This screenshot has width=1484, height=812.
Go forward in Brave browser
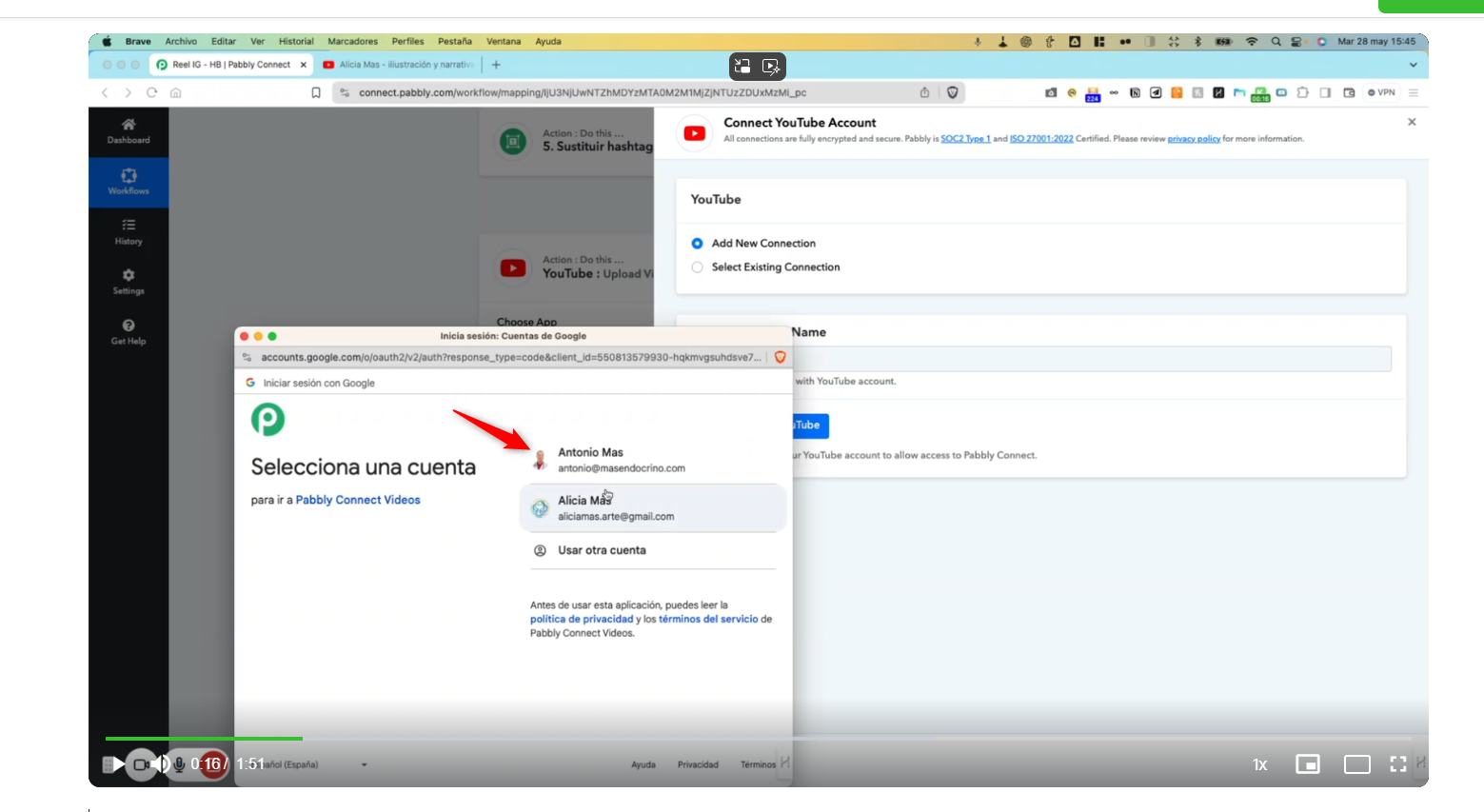pyautogui.click(x=129, y=92)
